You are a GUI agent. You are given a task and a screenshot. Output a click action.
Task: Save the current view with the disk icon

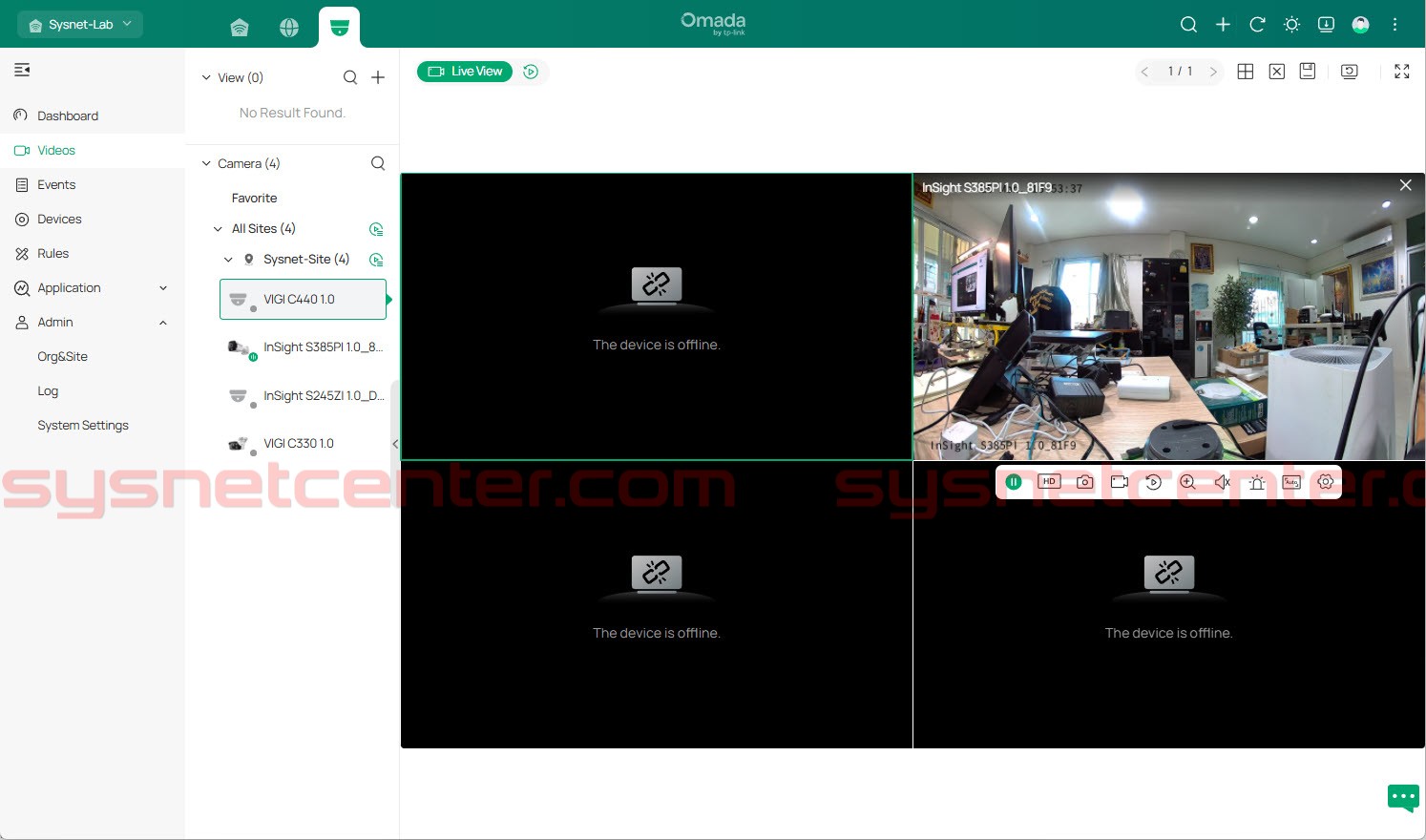tap(1308, 72)
